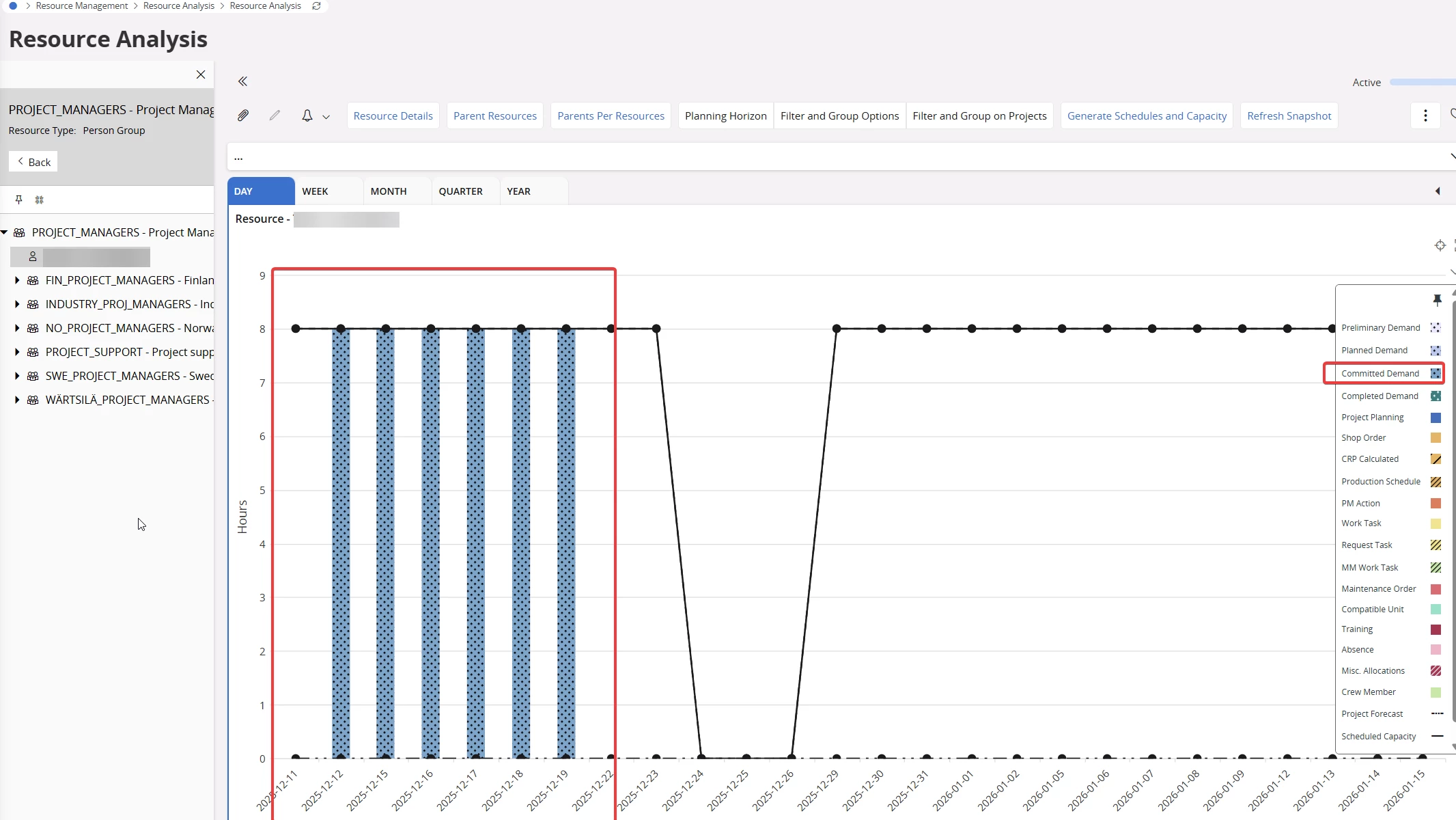Expand the FIN_PROJECT_MANAGERS tree node
The image size is (1456, 820).
[x=17, y=280]
